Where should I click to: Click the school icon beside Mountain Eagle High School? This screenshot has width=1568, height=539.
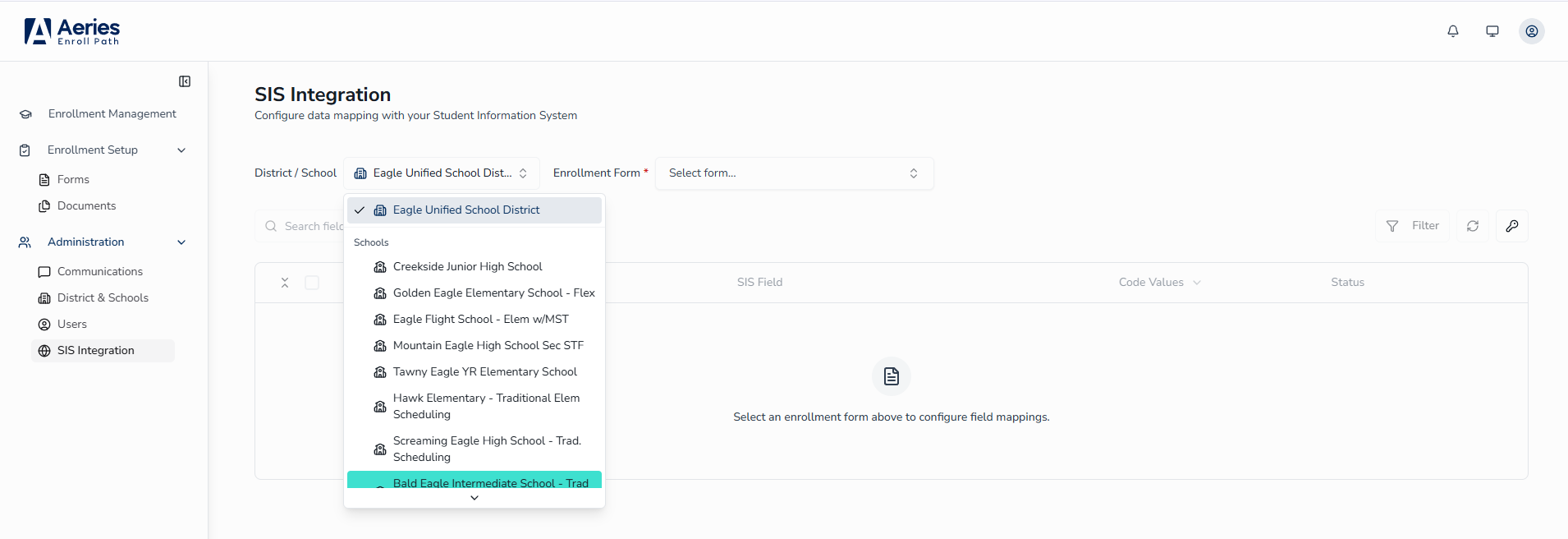click(380, 346)
